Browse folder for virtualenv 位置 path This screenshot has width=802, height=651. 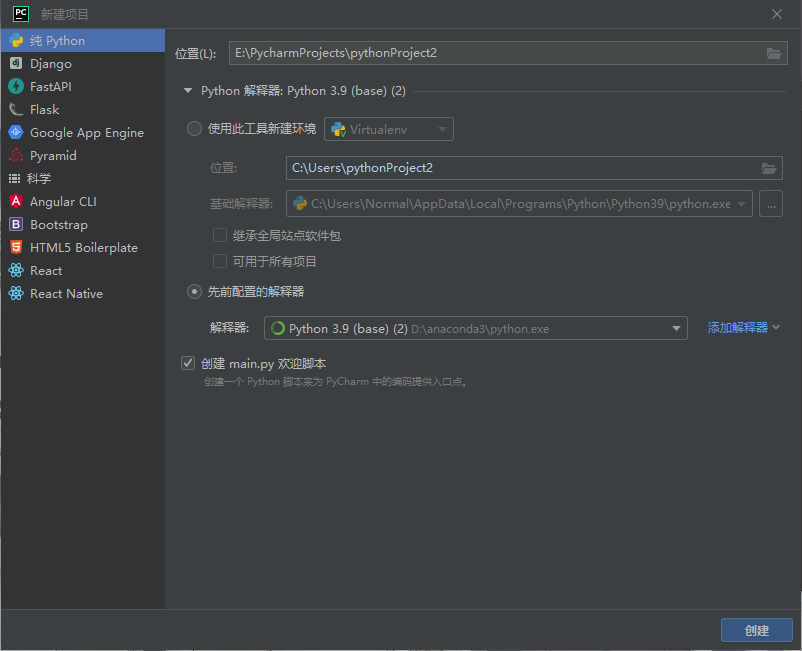tap(769, 168)
